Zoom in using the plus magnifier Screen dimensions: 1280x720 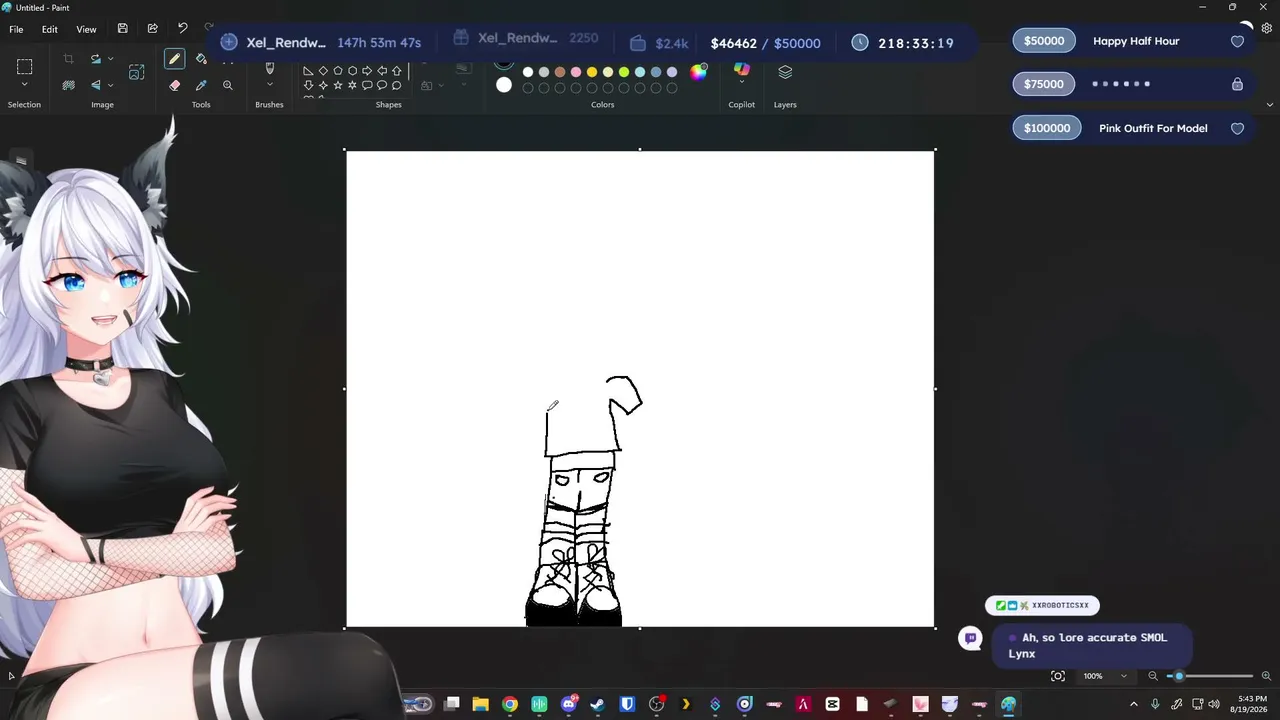click(x=1267, y=676)
